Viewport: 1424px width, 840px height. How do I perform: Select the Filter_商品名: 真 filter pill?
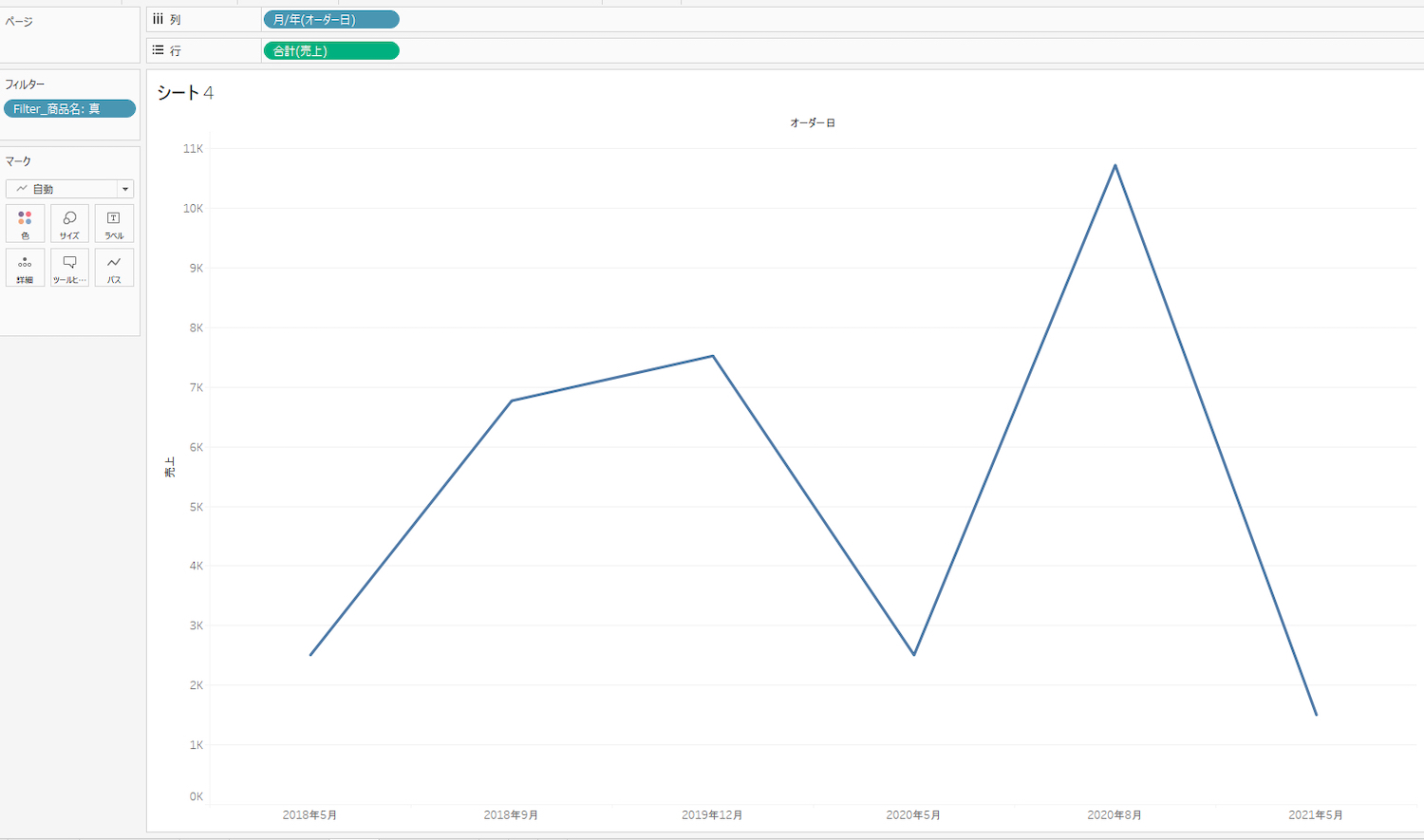point(69,109)
